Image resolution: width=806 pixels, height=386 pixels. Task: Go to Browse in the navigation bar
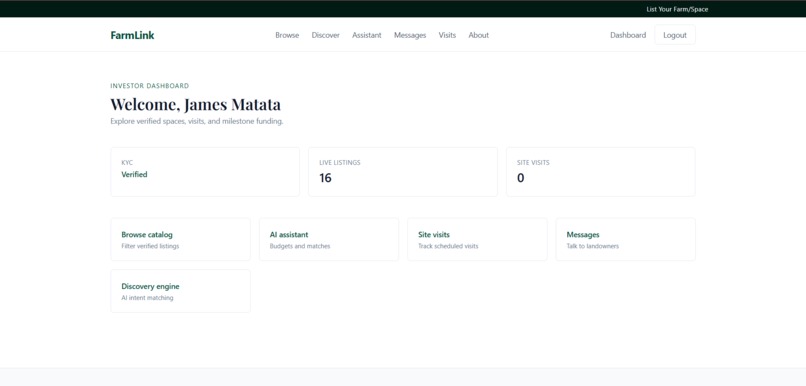pyautogui.click(x=287, y=35)
